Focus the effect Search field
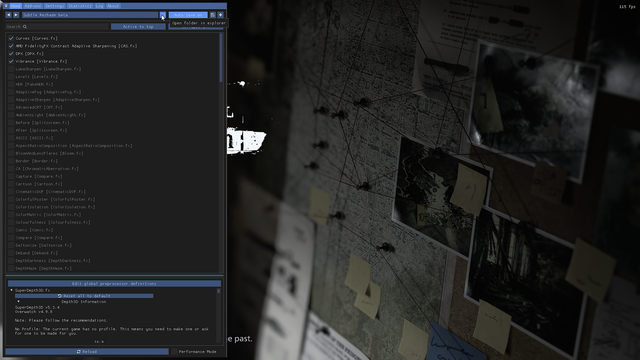The width and height of the screenshot is (640, 360). [57, 27]
